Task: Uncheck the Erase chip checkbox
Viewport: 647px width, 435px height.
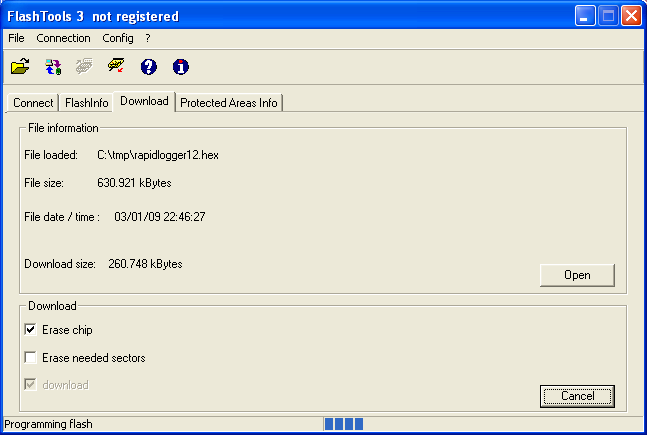Action: [x=30, y=330]
